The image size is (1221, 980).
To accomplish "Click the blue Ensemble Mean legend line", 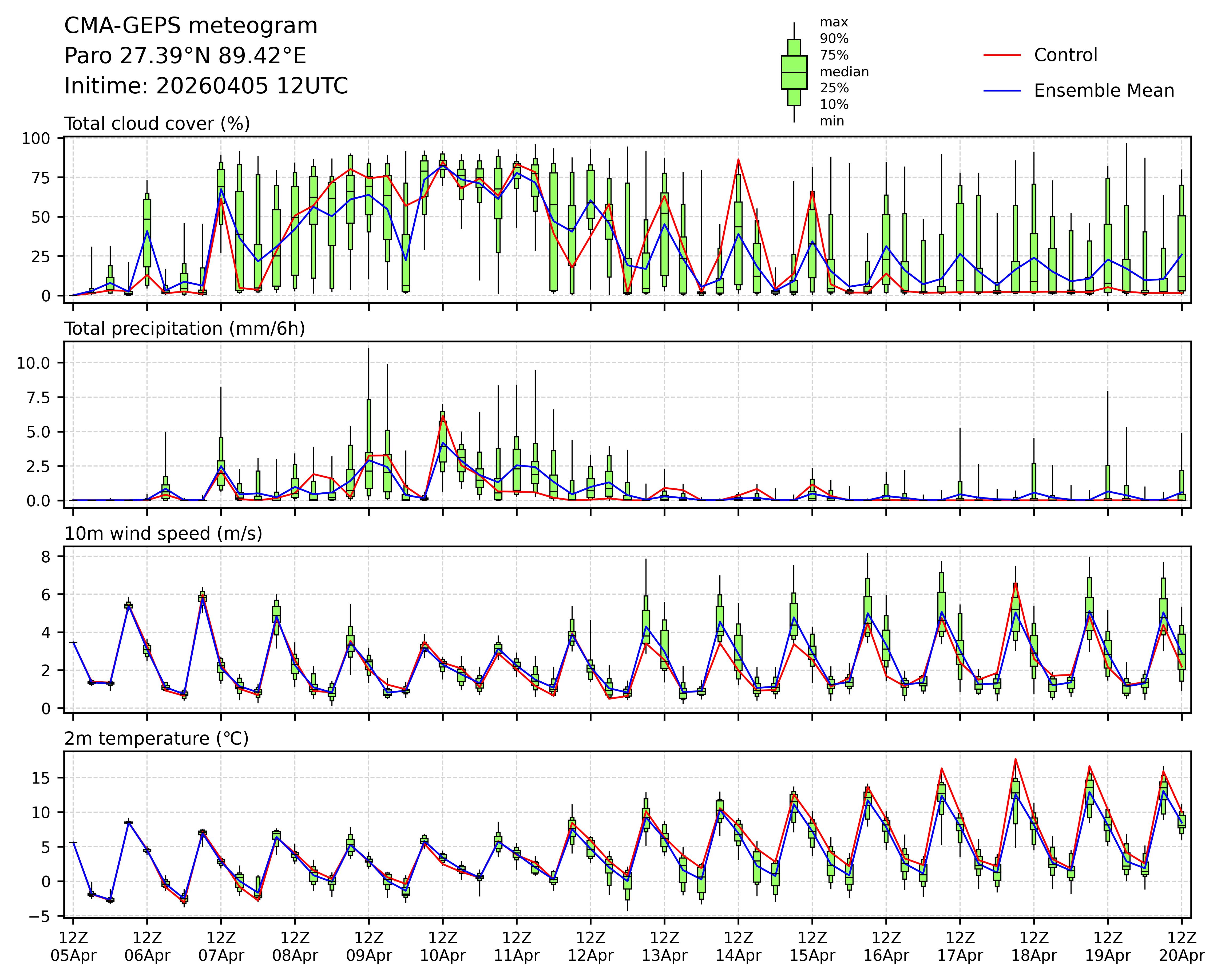I will 1002,91.
